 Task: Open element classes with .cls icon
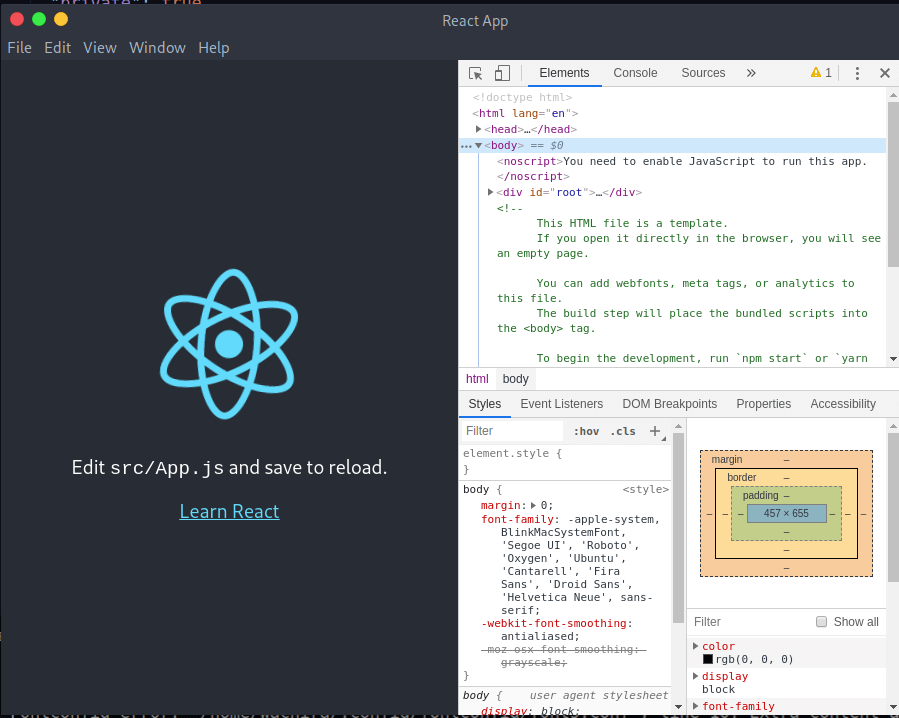tap(622, 431)
